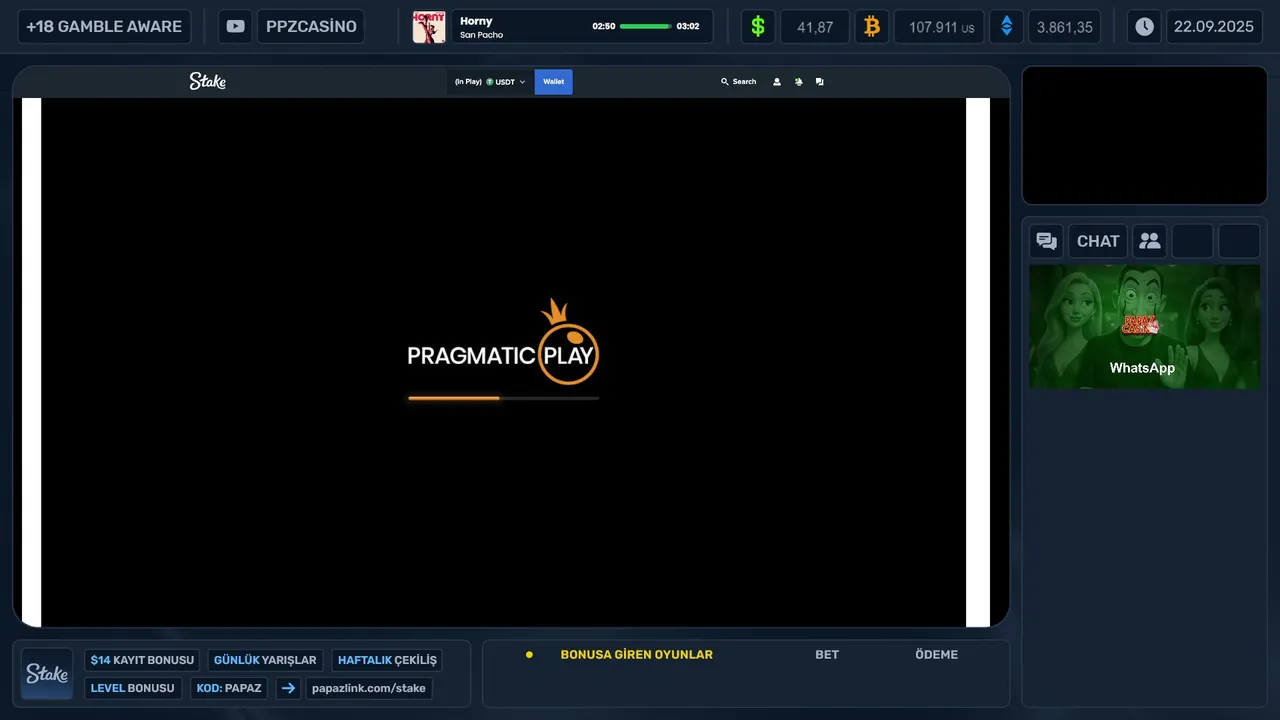Click the green dollar sign icon
This screenshot has height=720, width=1280.
click(x=758, y=27)
